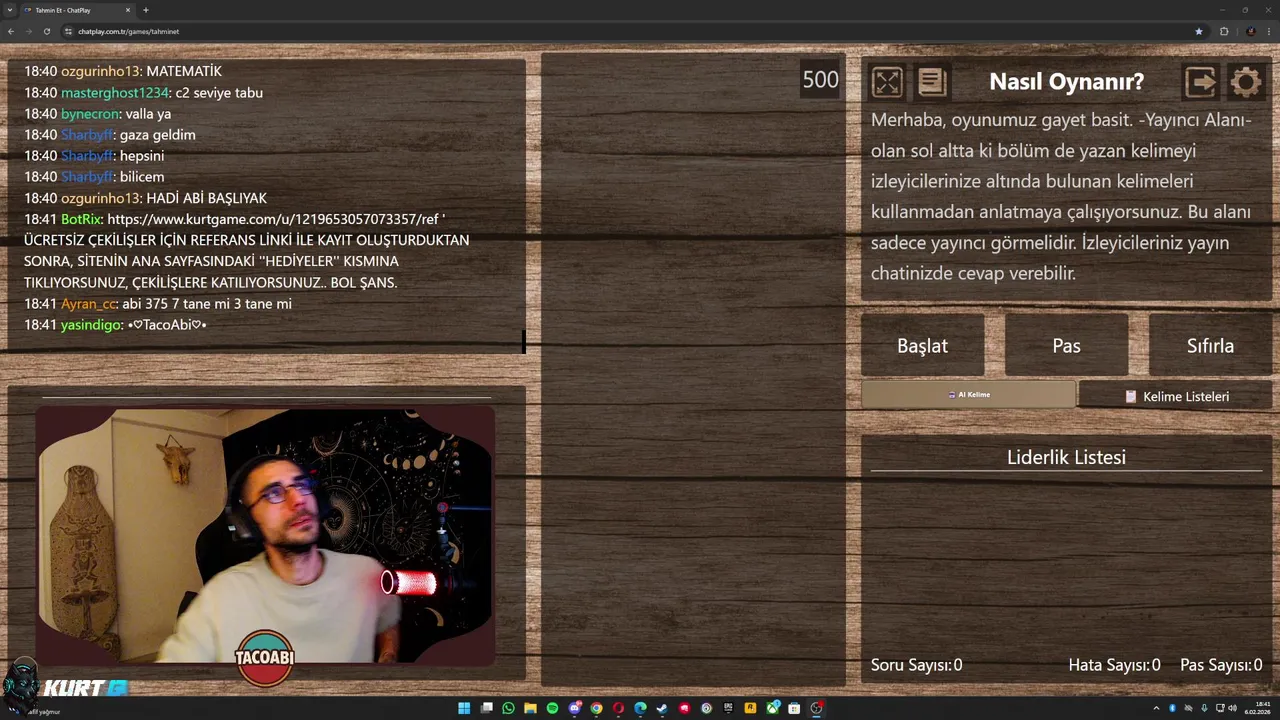The image size is (1280, 720).
Task: Click the exit arrow icon
Action: (1200, 82)
